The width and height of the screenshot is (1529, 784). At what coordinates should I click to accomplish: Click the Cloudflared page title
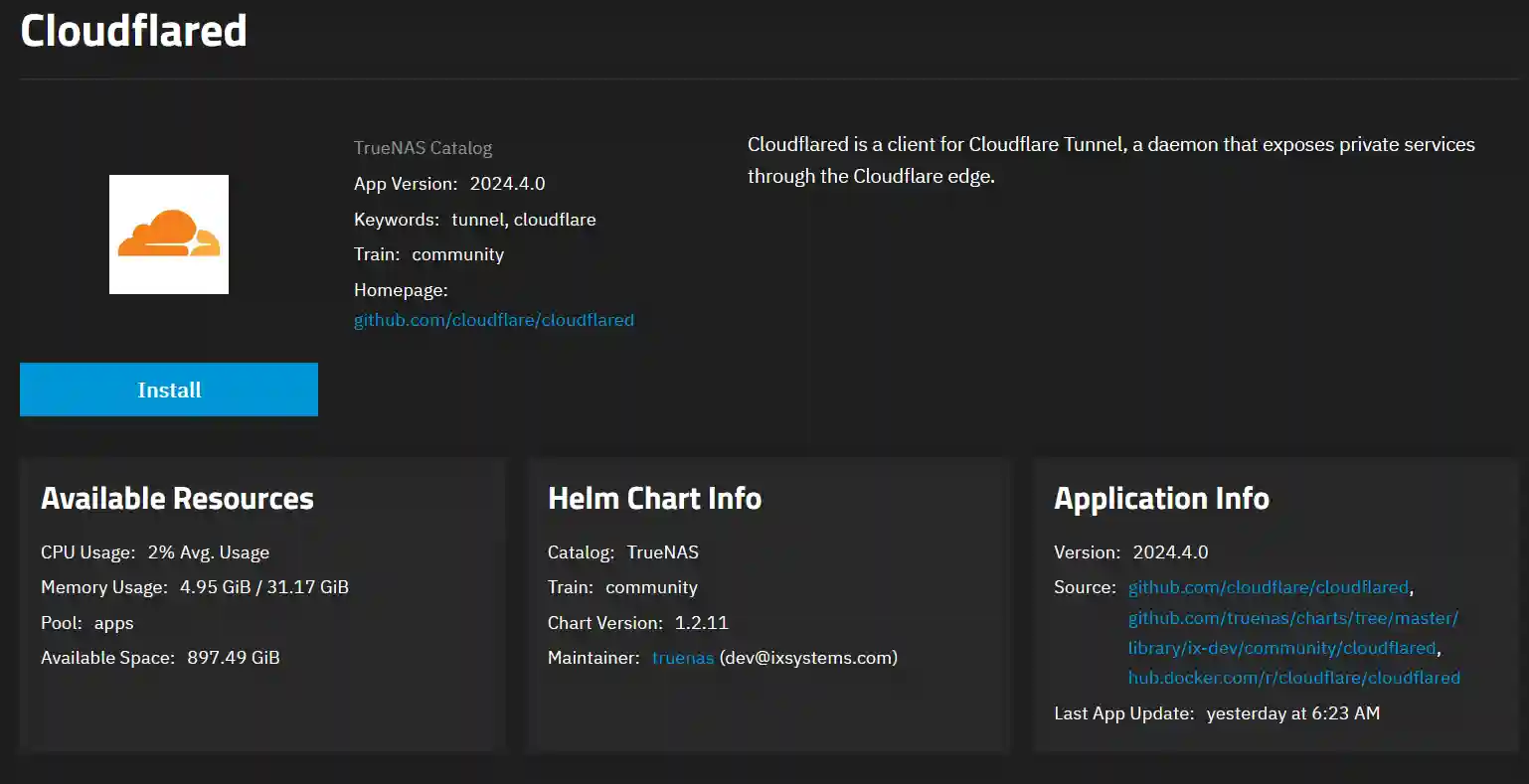133,31
